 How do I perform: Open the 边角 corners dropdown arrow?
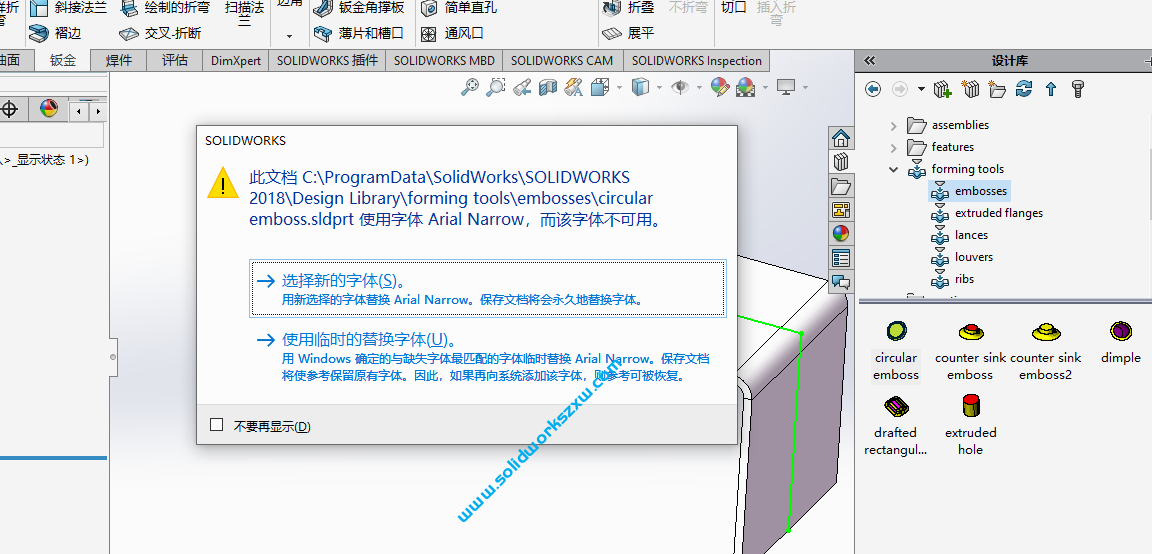tap(289, 35)
